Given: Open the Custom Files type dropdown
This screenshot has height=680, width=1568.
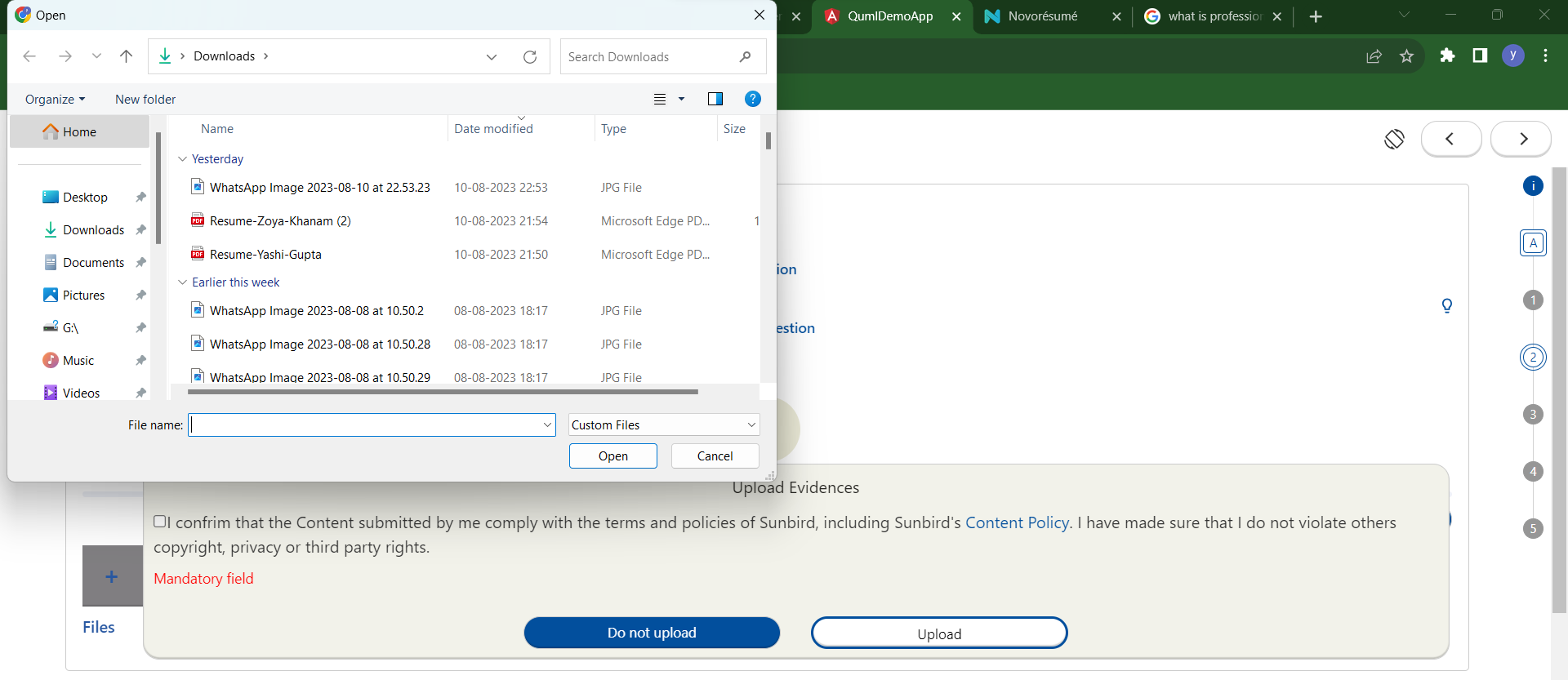Looking at the screenshot, I should (x=663, y=424).
